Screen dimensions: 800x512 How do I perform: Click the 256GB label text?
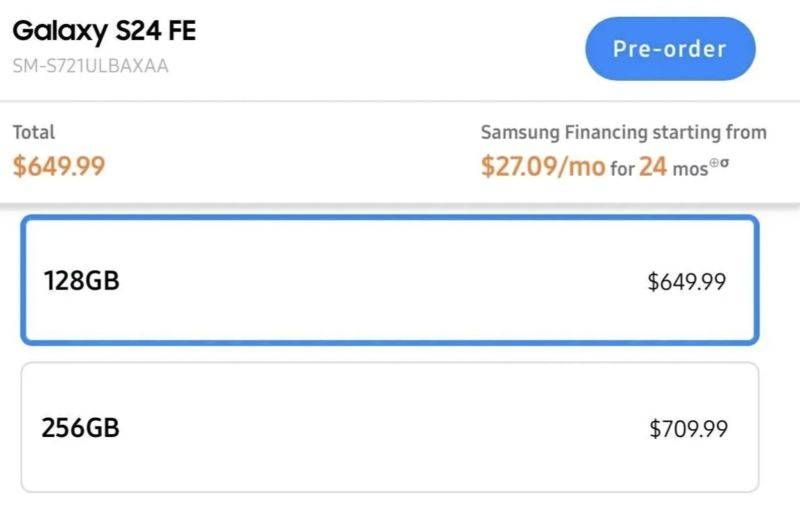pos(81,428)
